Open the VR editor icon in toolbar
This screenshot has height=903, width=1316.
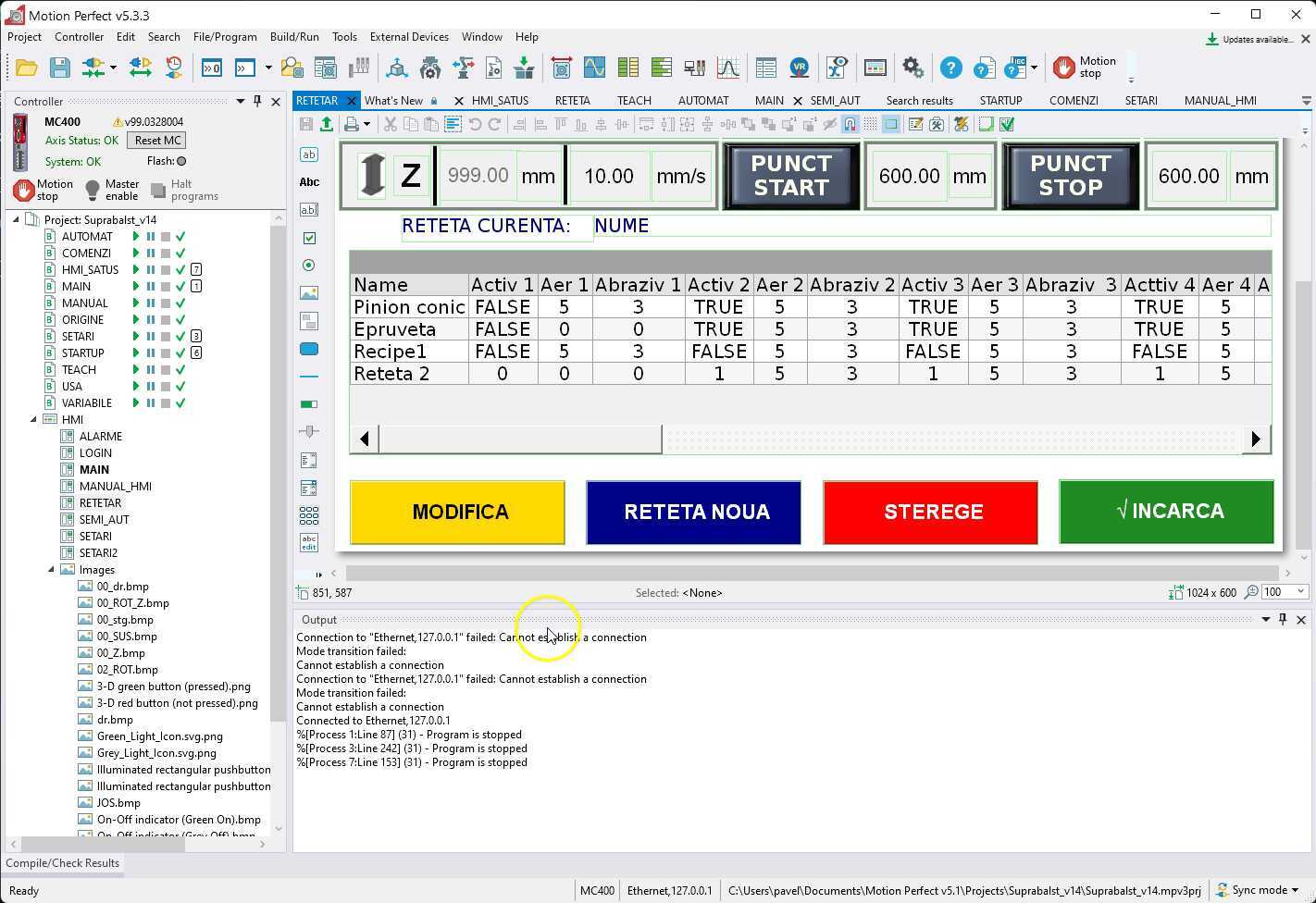pyautogui.click(x=799, y=68)
